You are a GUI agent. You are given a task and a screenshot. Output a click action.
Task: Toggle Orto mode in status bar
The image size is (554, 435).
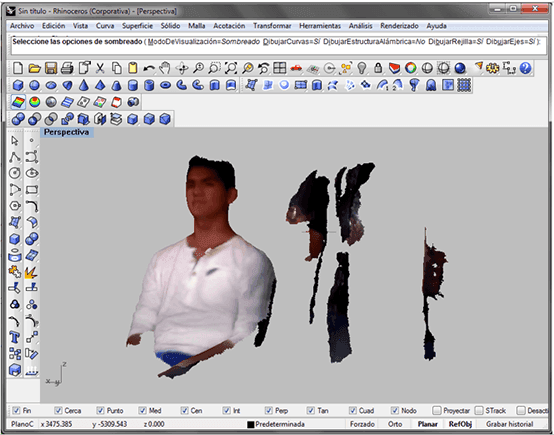pyautogui.click(x=395, y=424)
